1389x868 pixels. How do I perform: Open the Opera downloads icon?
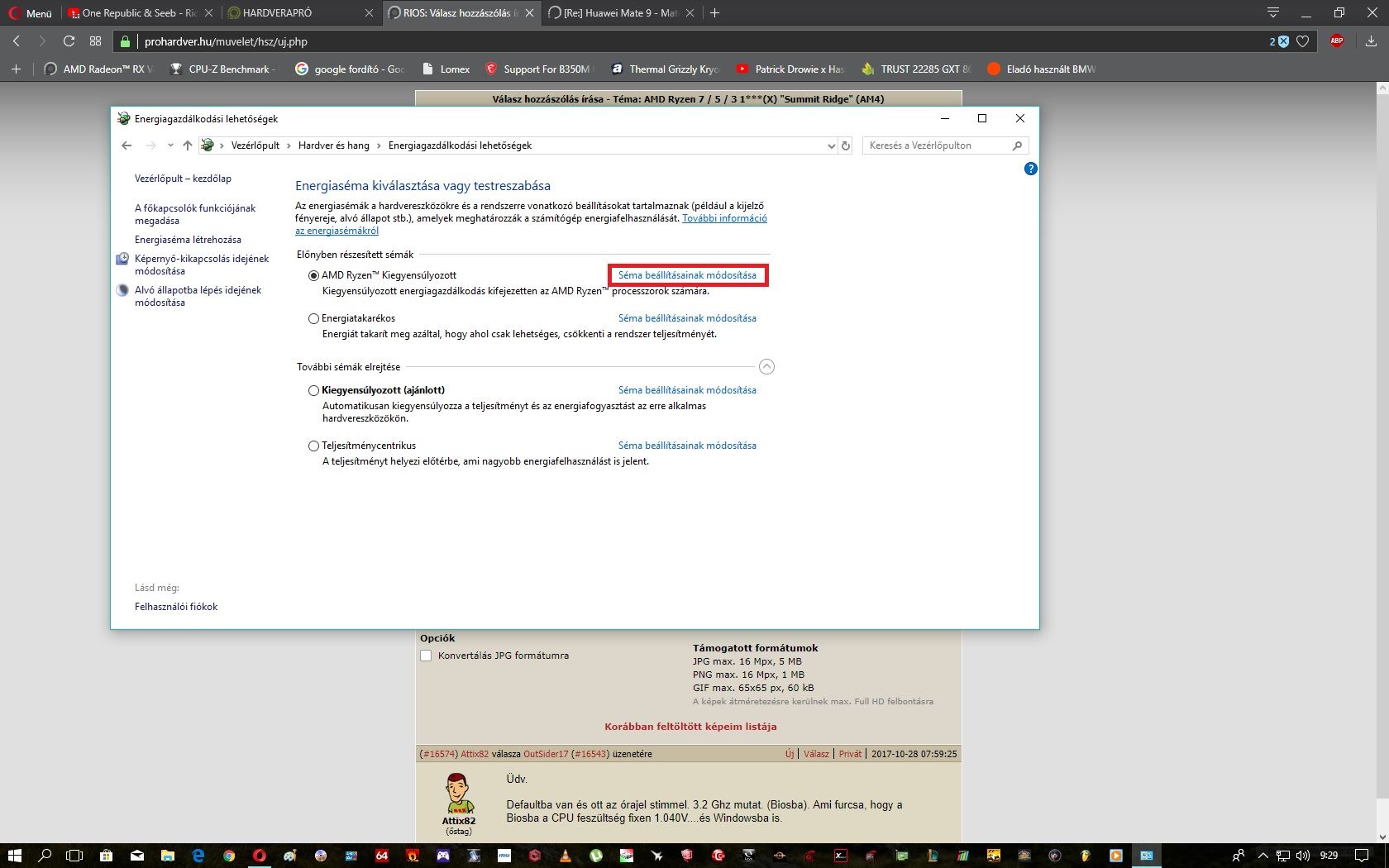(x=1371, y=41)
